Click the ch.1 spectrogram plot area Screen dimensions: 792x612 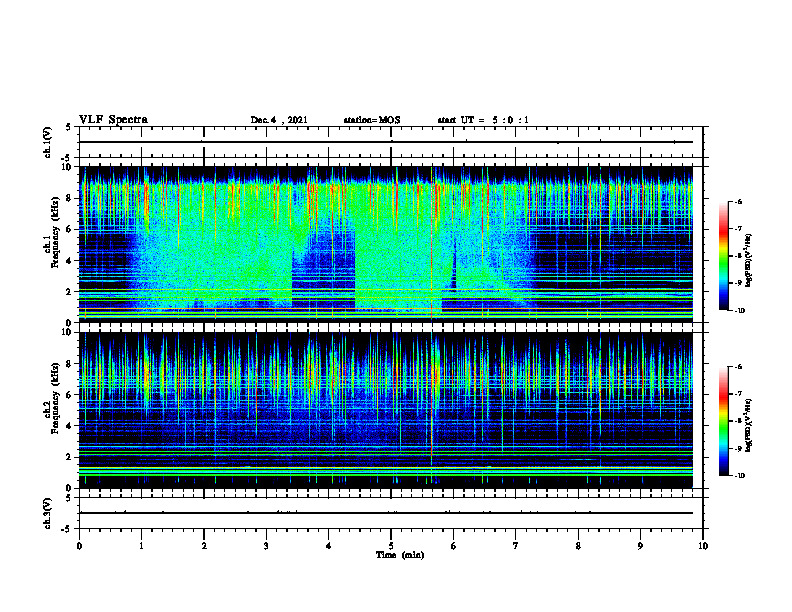(386, 244)
